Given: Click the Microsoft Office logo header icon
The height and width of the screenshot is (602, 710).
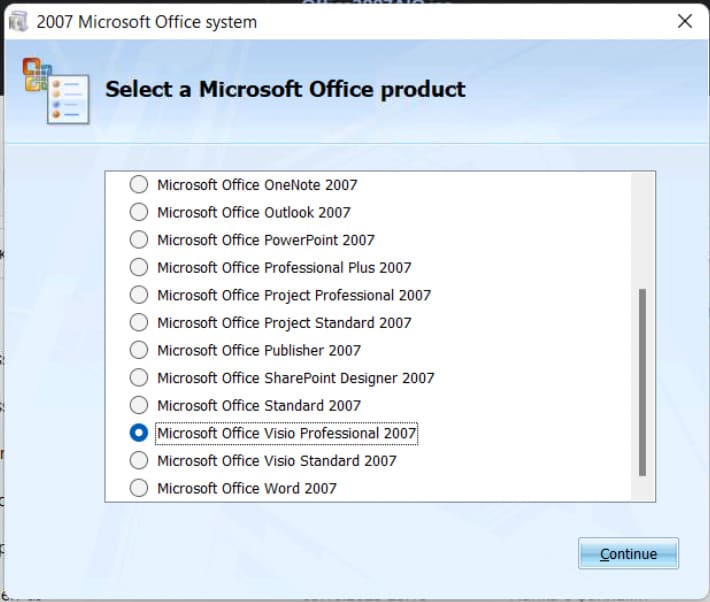Looking at the screenshot, I should coord(55,90).
